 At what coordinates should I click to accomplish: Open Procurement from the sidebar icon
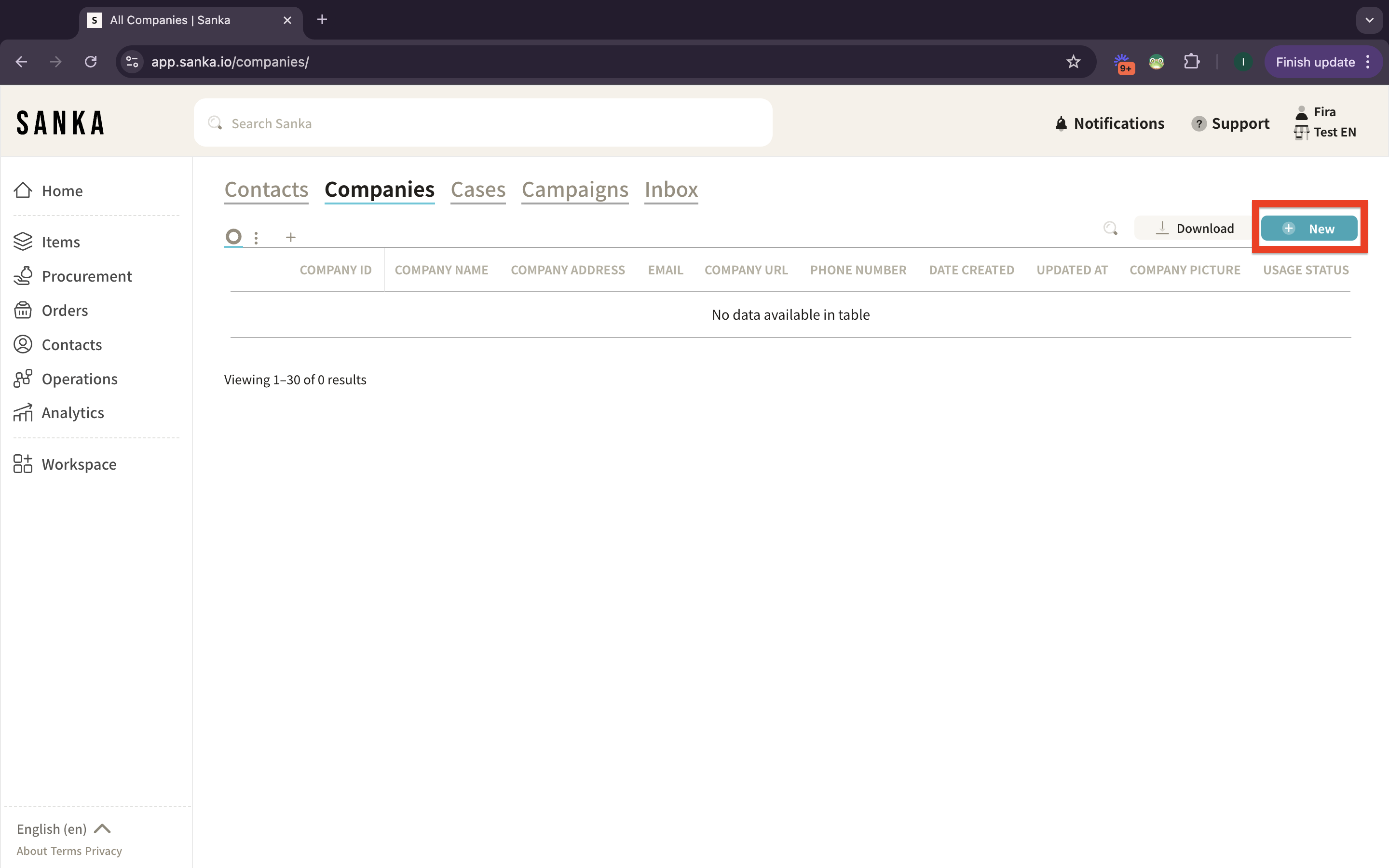coord(23,276)
